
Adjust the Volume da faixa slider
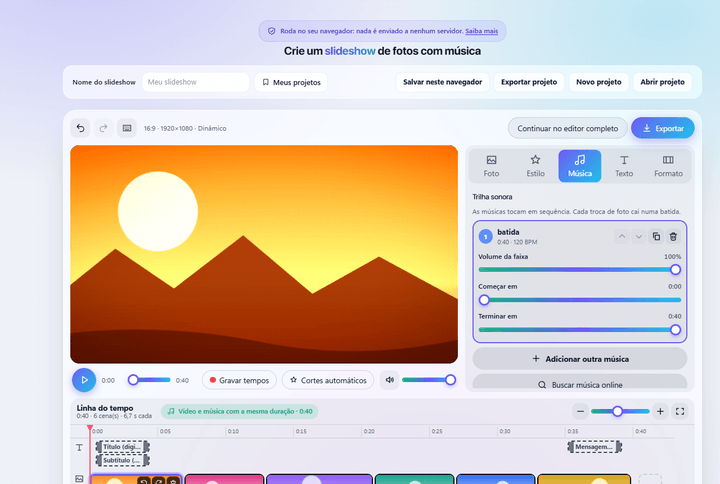pyautogui.click(x=579, y=270)
